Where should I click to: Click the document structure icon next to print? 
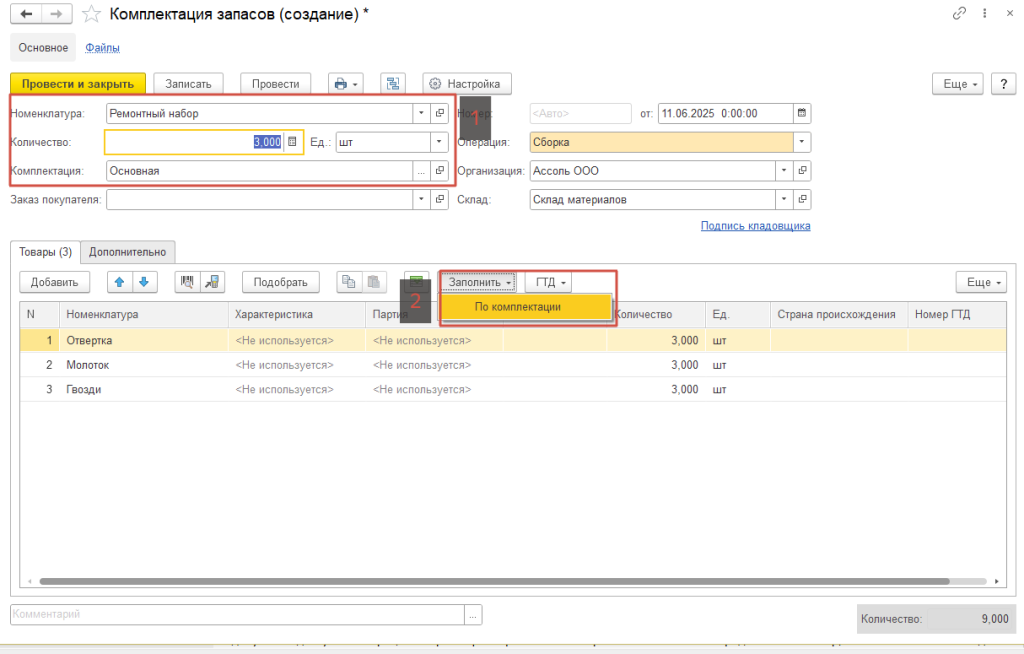(x=392, y=84)
